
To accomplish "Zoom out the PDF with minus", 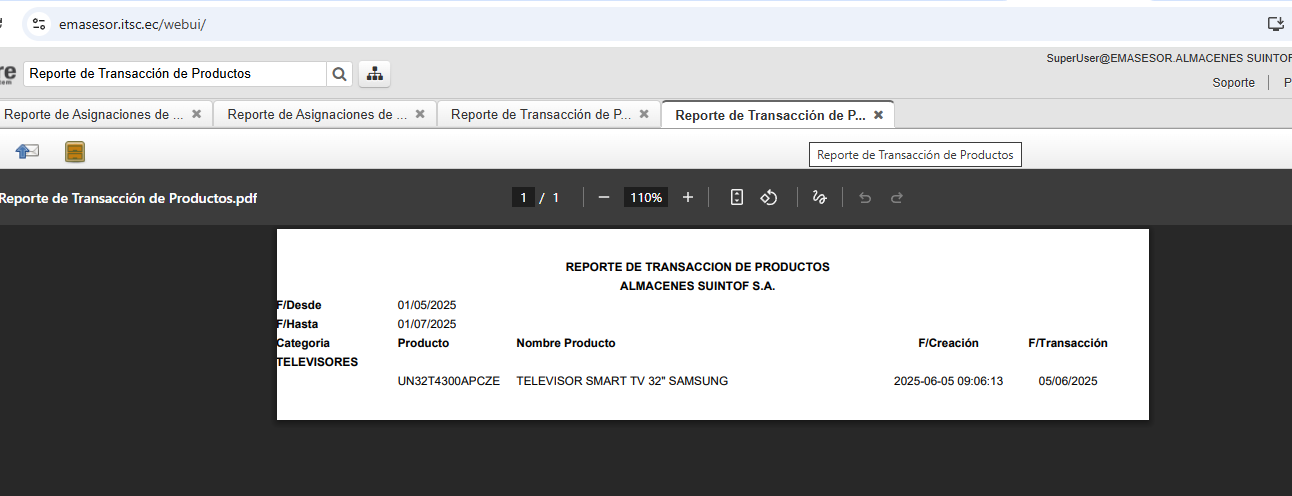I will coord(603,198).
